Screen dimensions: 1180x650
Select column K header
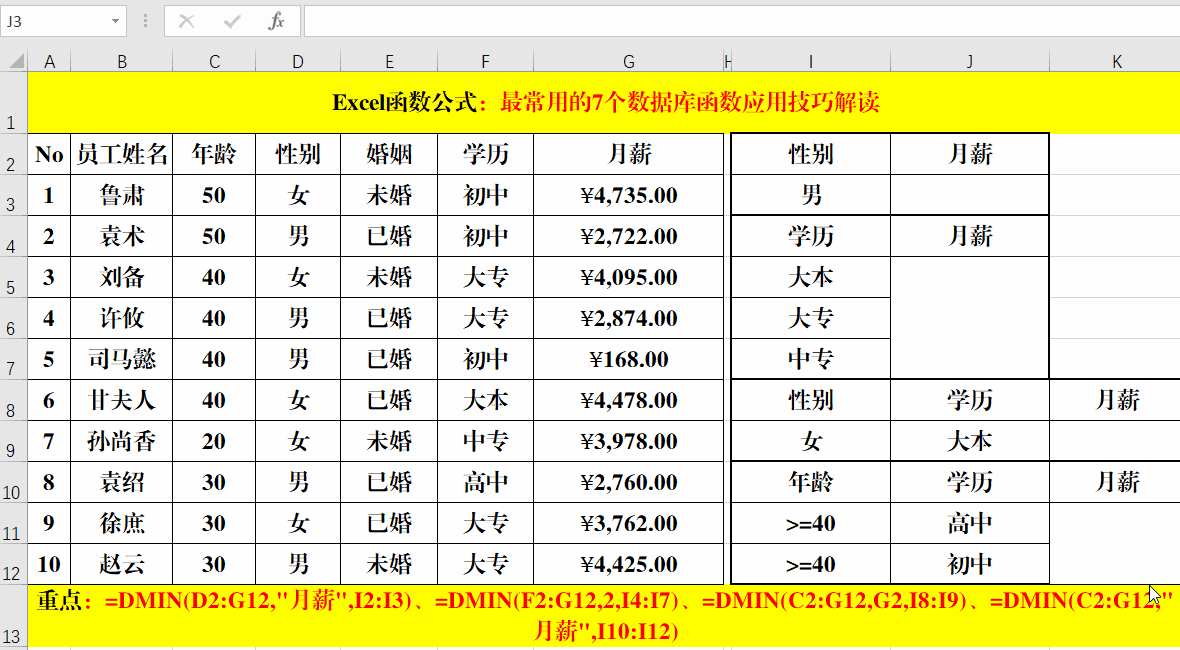tap(1116, 60)
